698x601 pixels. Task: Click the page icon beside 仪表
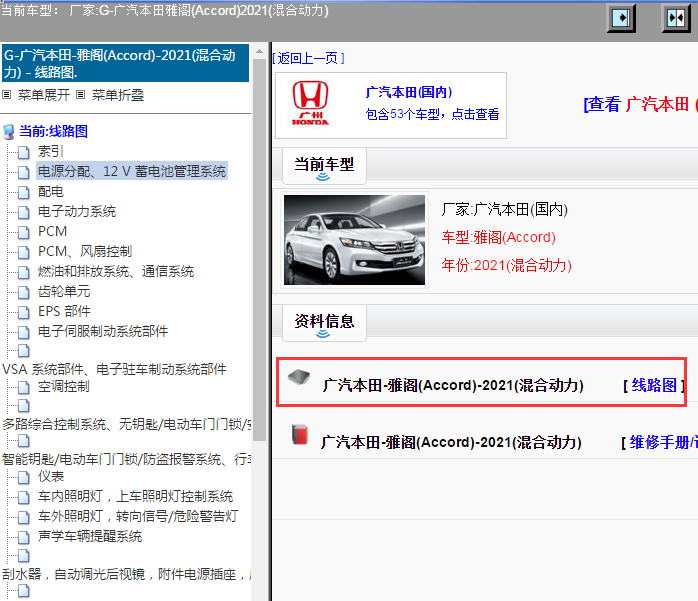pos(24,477)
